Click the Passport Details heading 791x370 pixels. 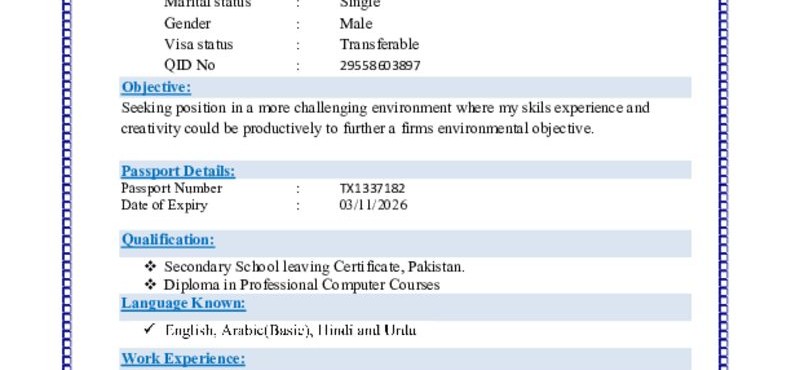[178, 171]
